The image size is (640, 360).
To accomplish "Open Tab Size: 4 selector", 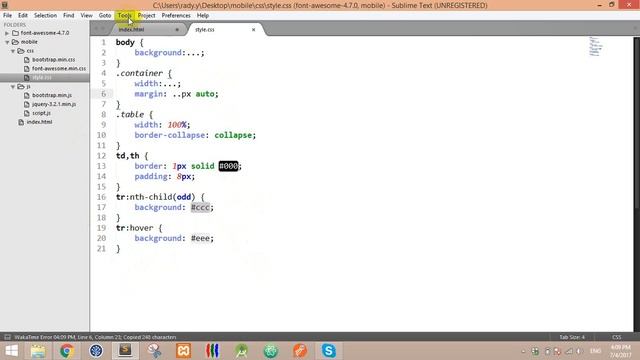I will (x=572, y=337).
